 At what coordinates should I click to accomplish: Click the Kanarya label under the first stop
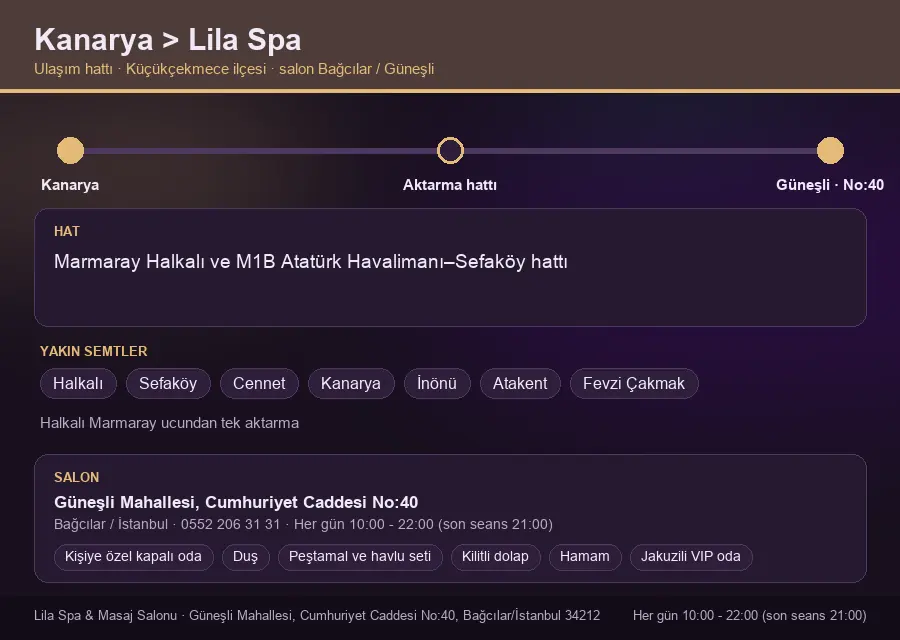[x=70, y=185]
